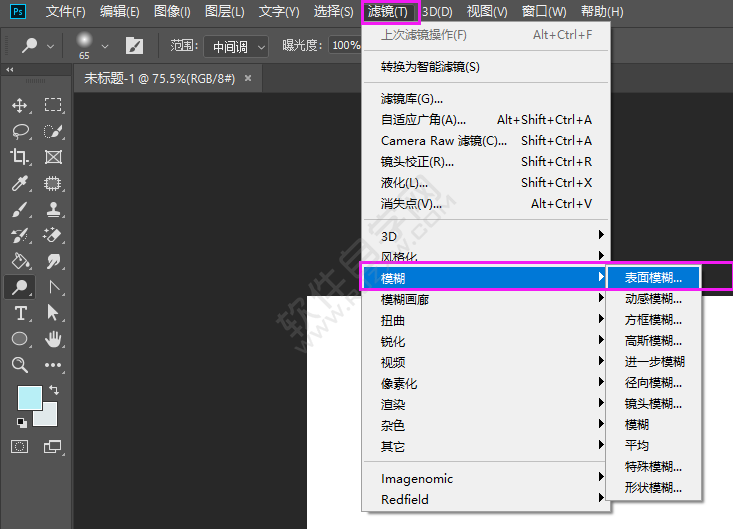
Task: Choose 高斯模糊... from blur submenu
Action: tap(653, 341)
